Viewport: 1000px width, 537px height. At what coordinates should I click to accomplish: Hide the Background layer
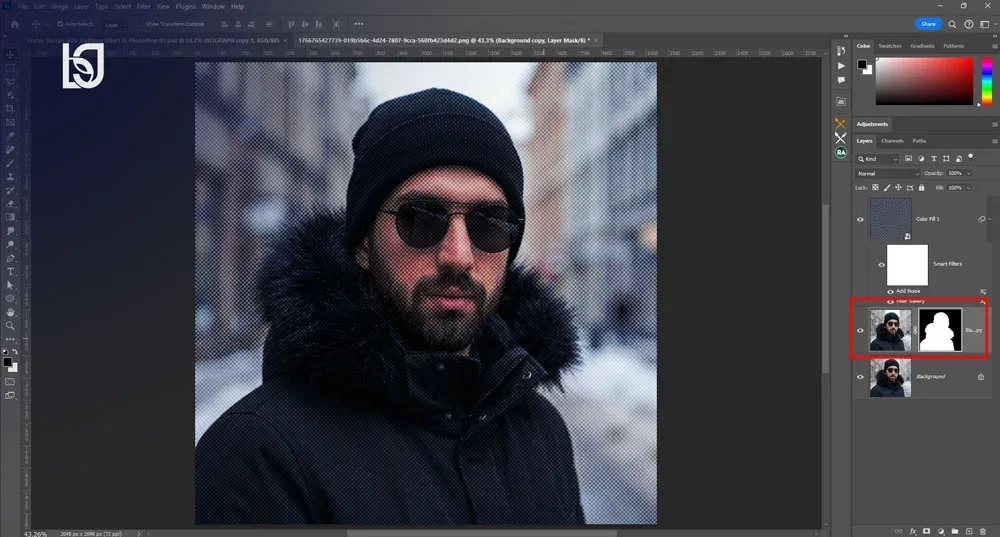(x=860, y=377)
